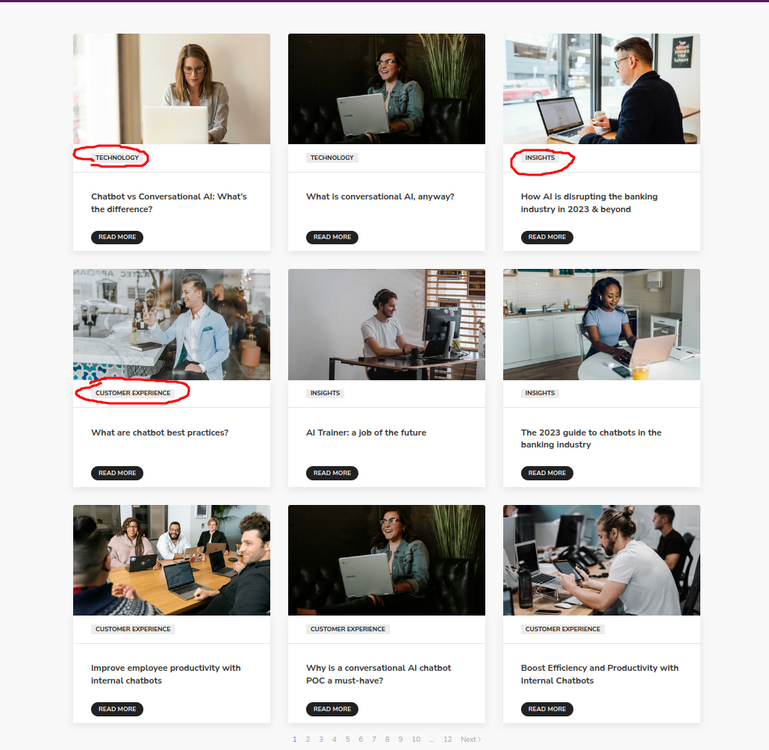Select Customer Experience tag on chatbot best practices
This screenshot has height=750, width=769.
coord(132,393)
